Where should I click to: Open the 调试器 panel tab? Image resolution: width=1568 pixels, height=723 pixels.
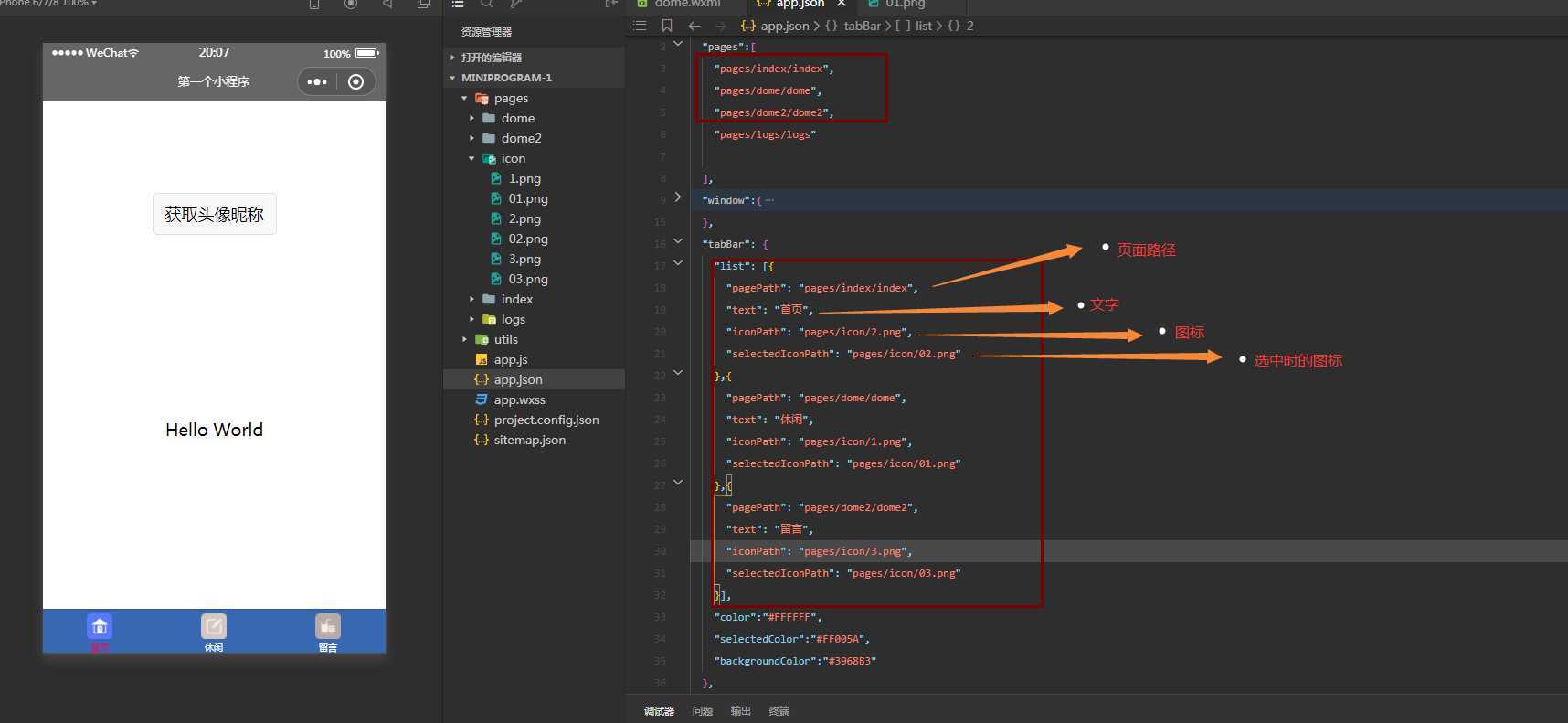pyautogui.click(x=659, y=711)
